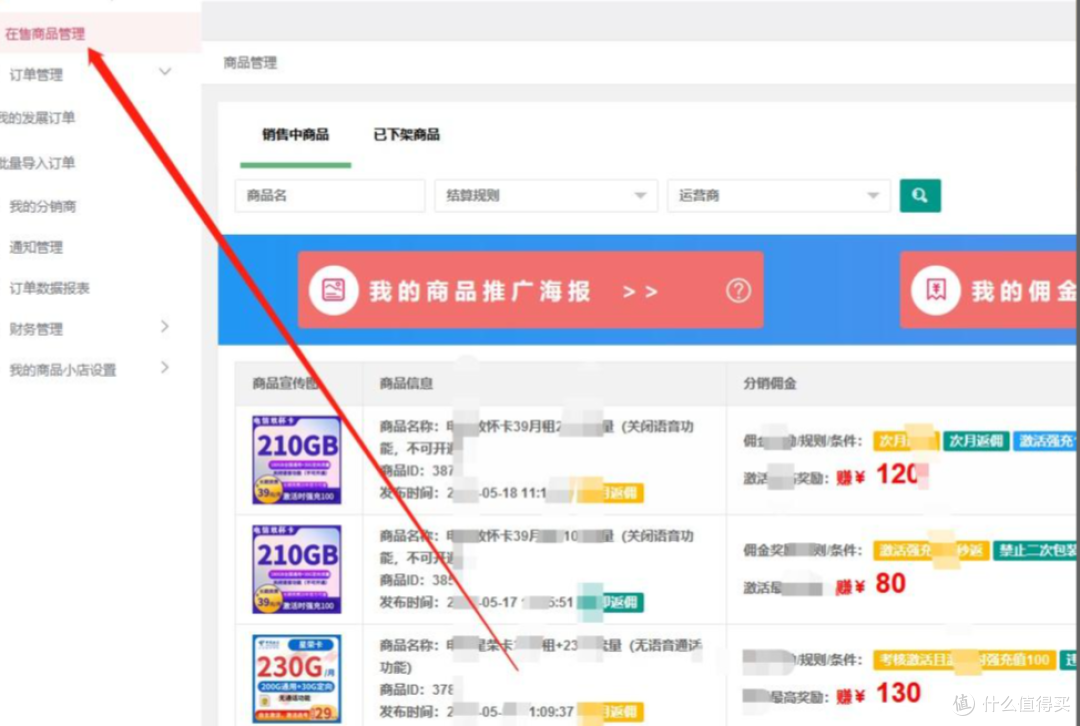Switch to the 销售中商品 tab

coord(295,134)
